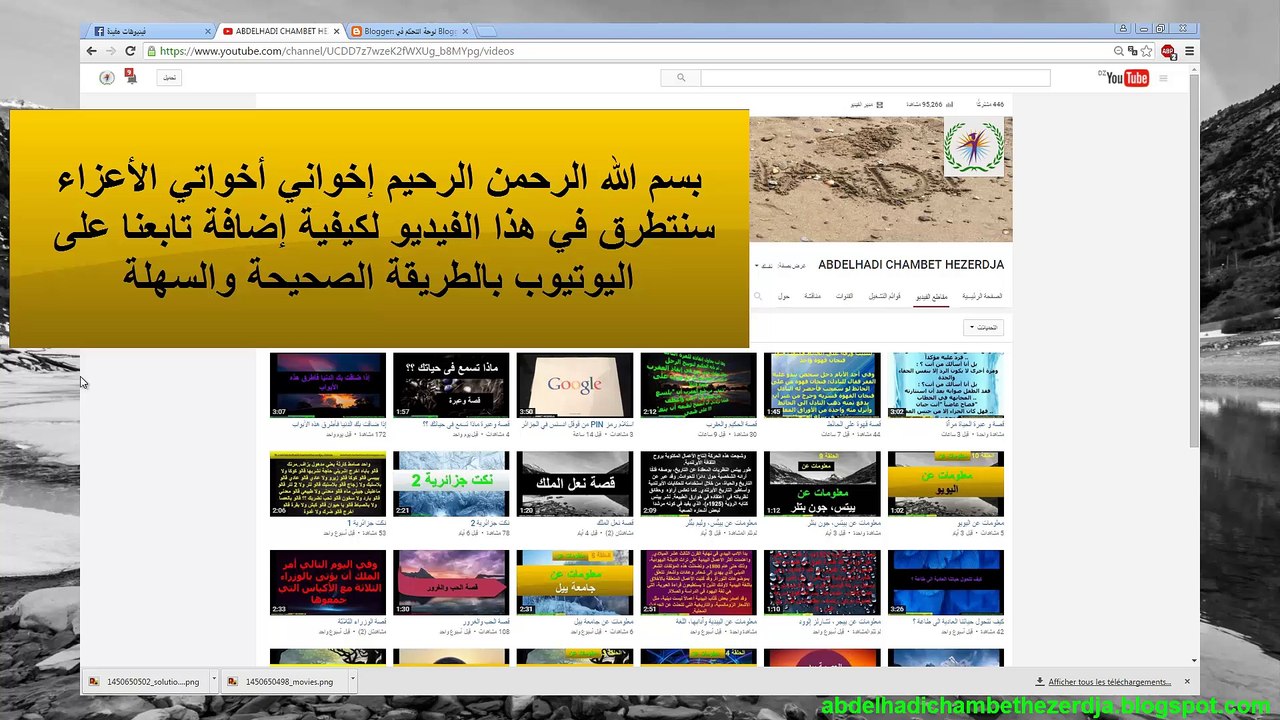Switch to ABDELHADI CHAMBET YouTube tab
The image size is (1280, 720).
(x=280, y=31)
